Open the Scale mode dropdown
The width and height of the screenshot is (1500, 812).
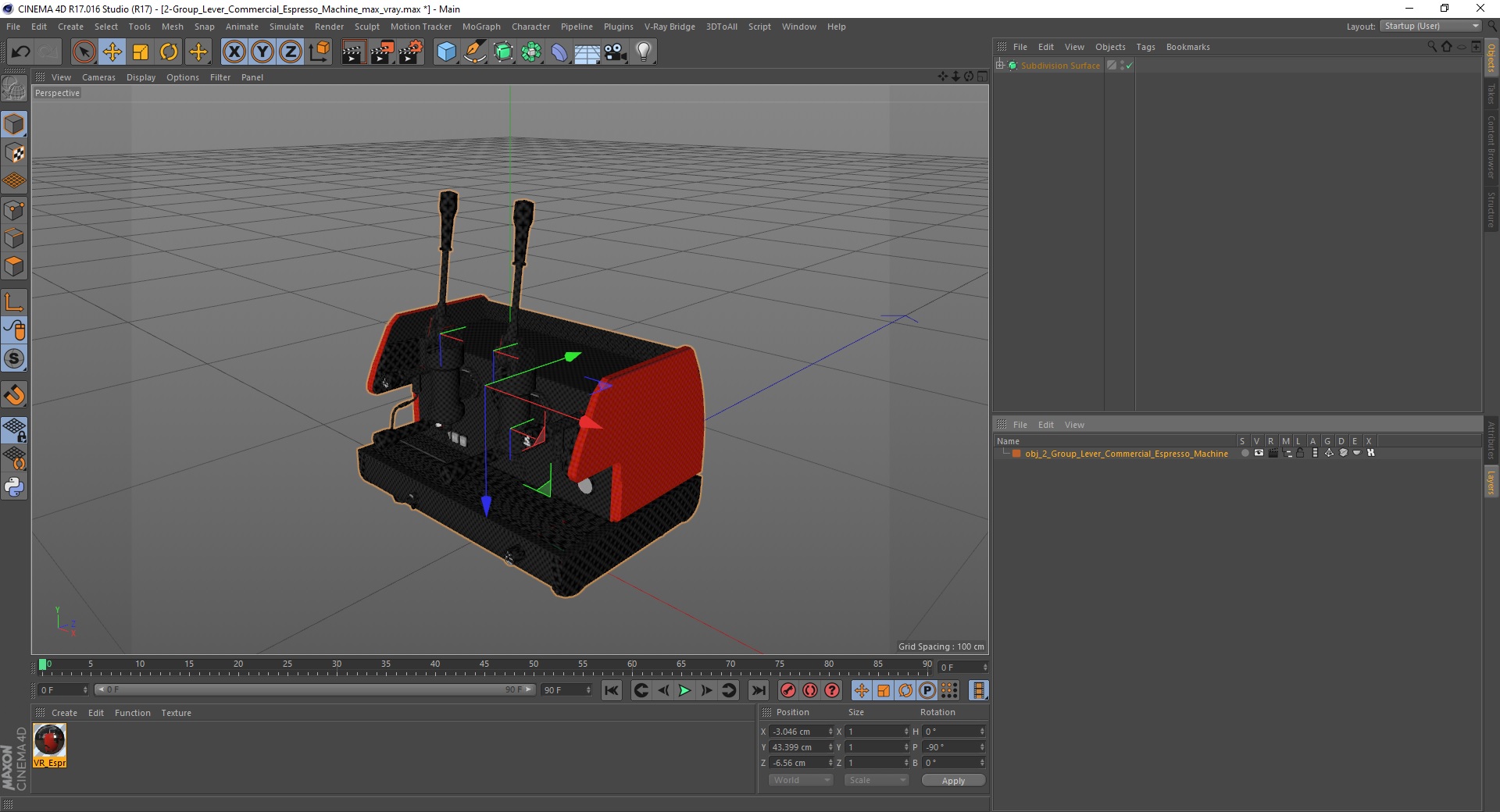[877, 780]
